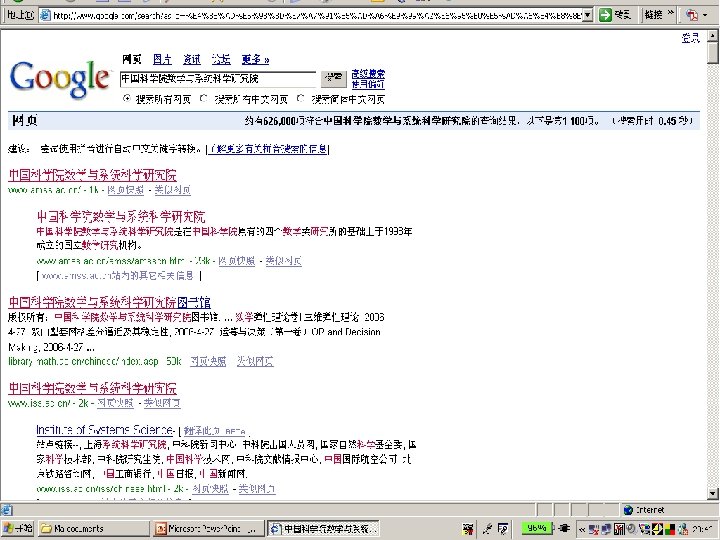Switch to My documents taskbar window
720x540 pixels.
(93, 529)
